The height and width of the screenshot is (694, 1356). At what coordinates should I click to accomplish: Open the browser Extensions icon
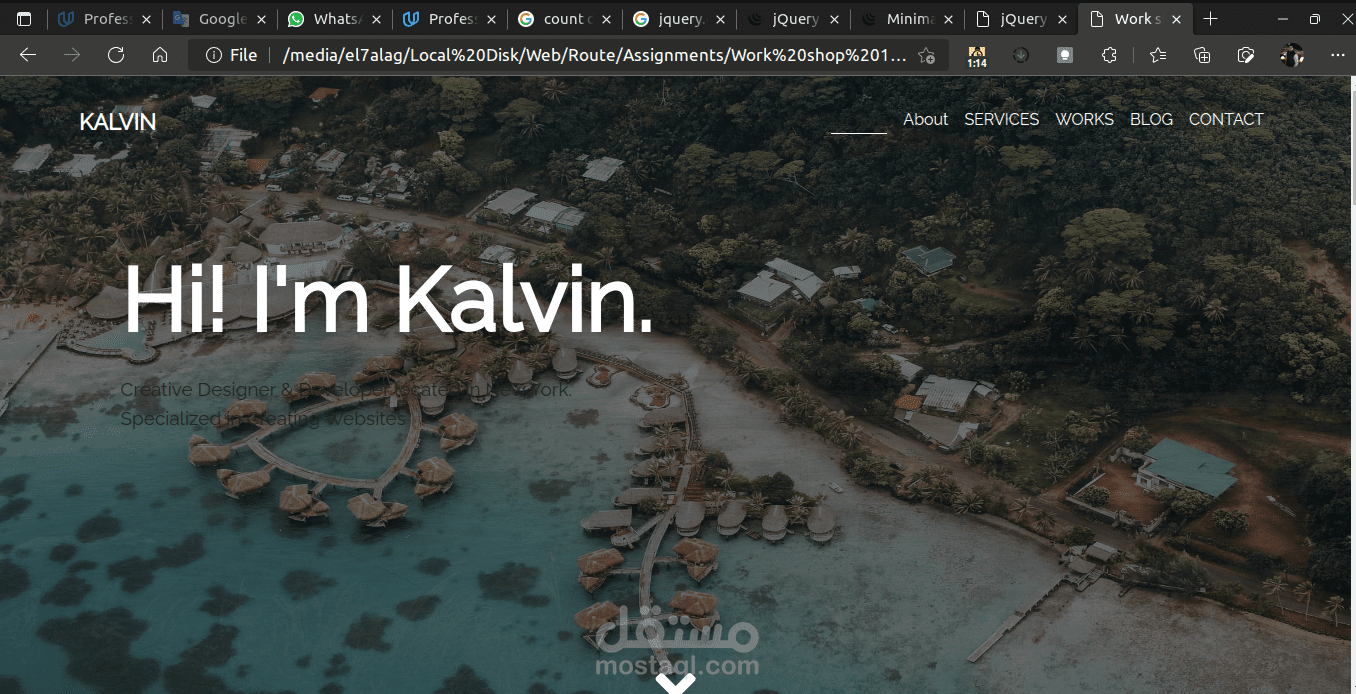tap(1109, 55)
